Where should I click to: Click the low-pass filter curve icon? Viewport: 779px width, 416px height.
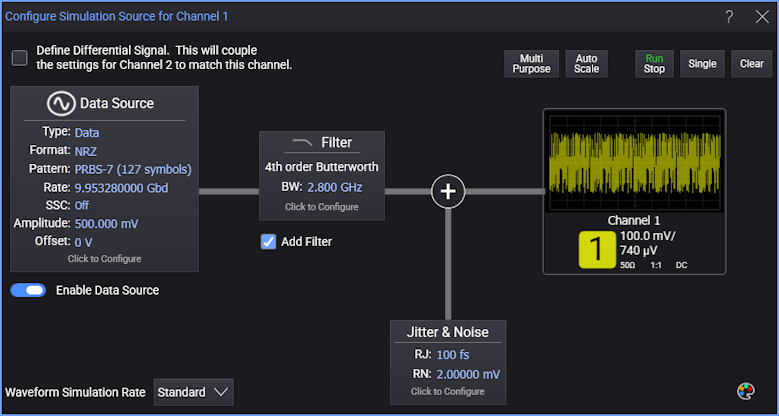(300, 142)
